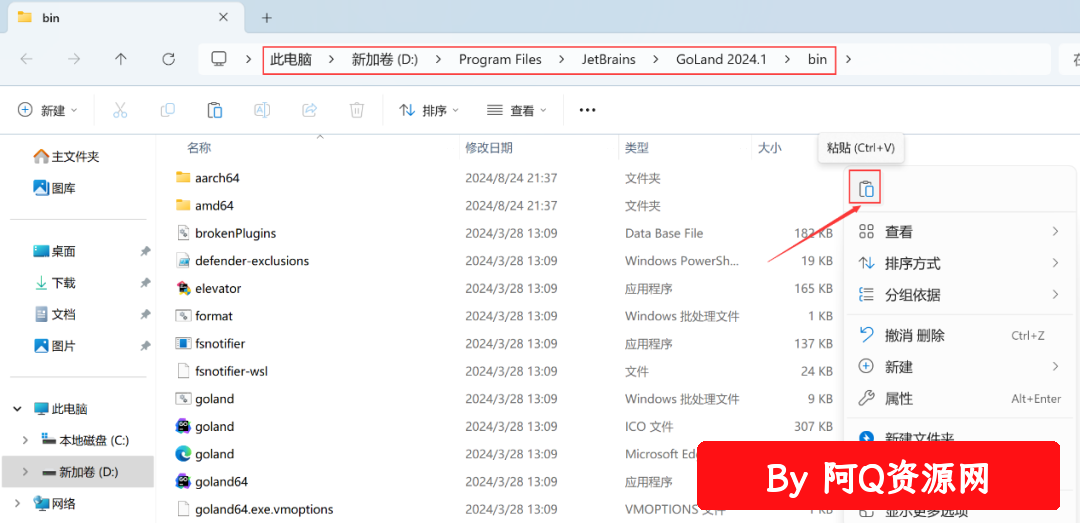The image size is (1080, 523).
Task: Click the Copy toolbar icon
Action: 167,110
